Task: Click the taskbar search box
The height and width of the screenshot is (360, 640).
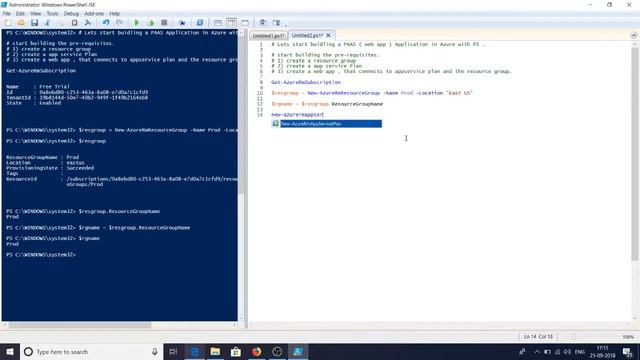Action: tap(91, 351)
